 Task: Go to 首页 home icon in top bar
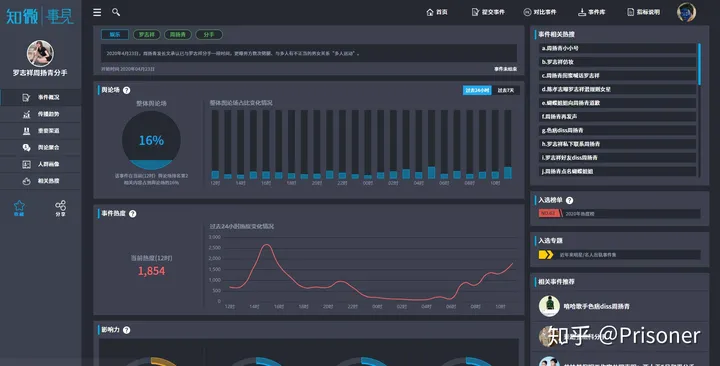(436, 12)
